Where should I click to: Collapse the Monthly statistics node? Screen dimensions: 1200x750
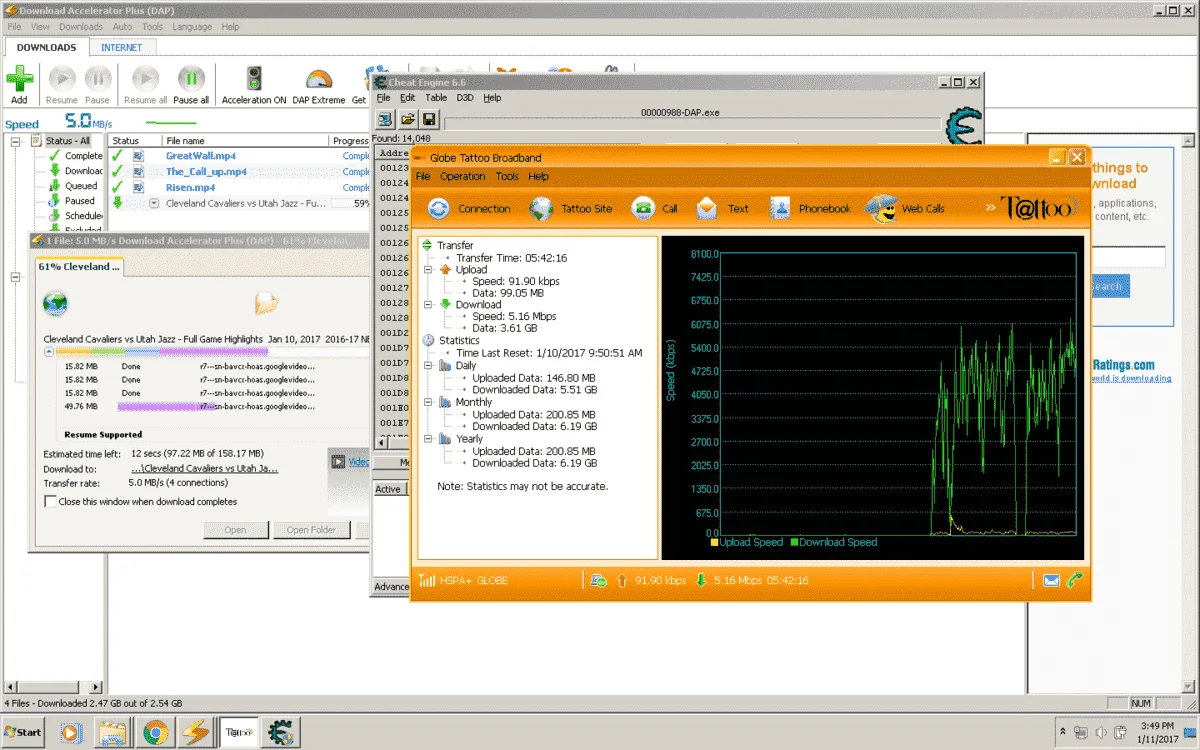pyautogui.click(x=428, y=402)
